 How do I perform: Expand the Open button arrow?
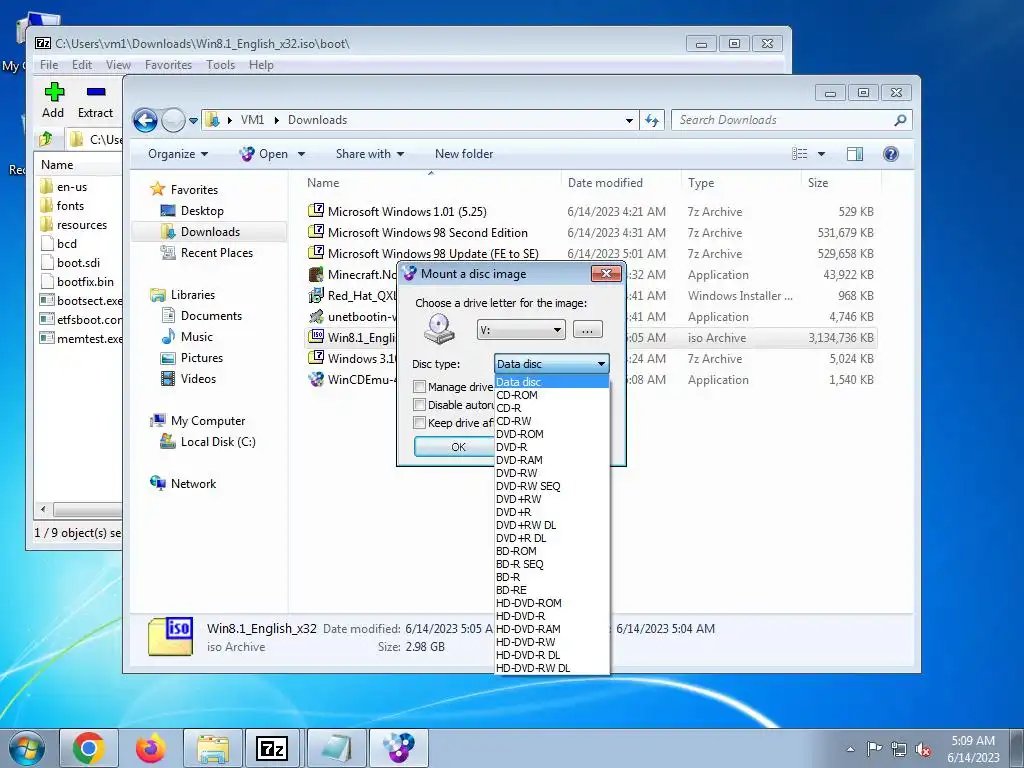click(x=301, y=154)
